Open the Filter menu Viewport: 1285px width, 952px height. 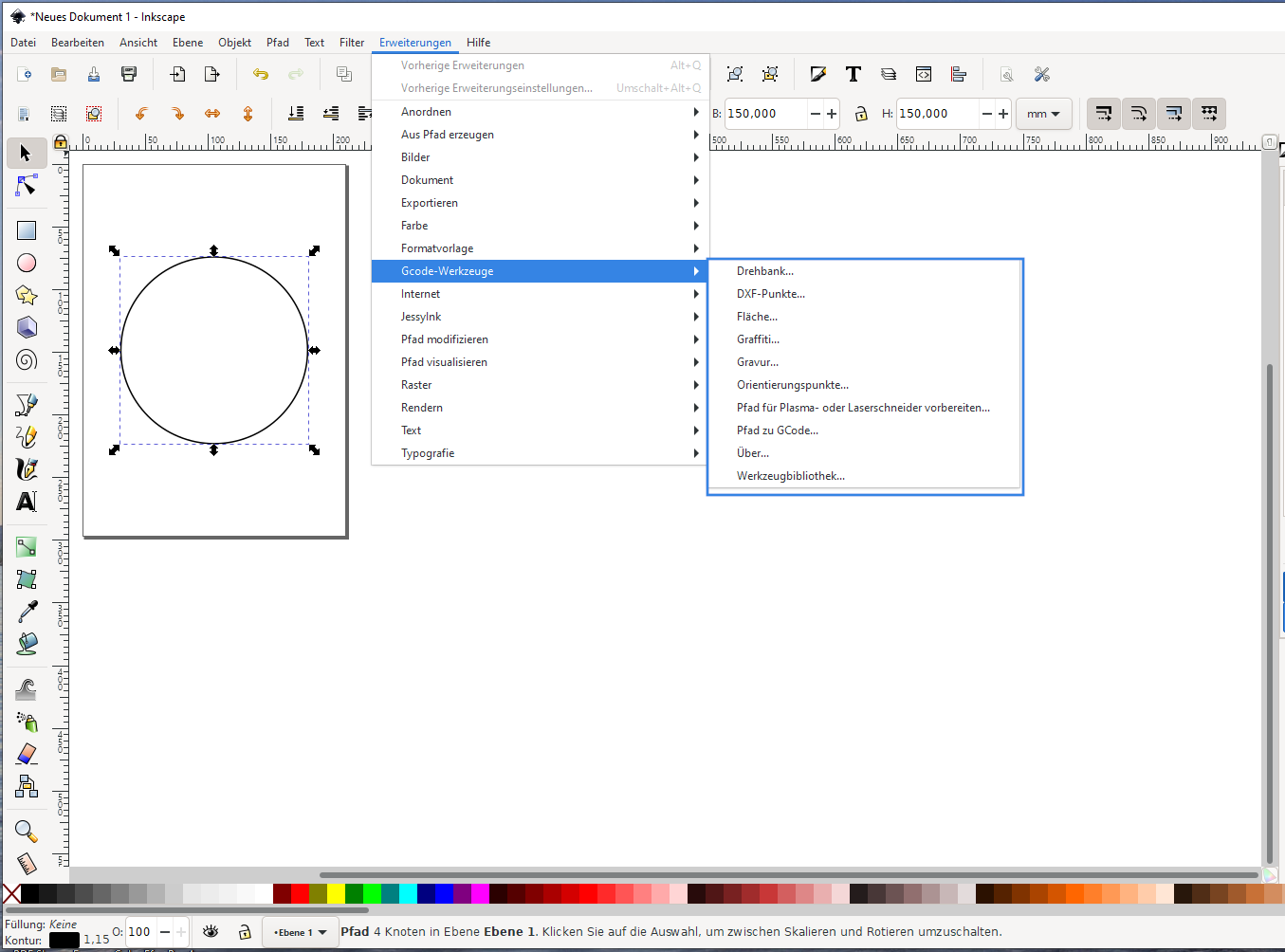coord(352,43)
